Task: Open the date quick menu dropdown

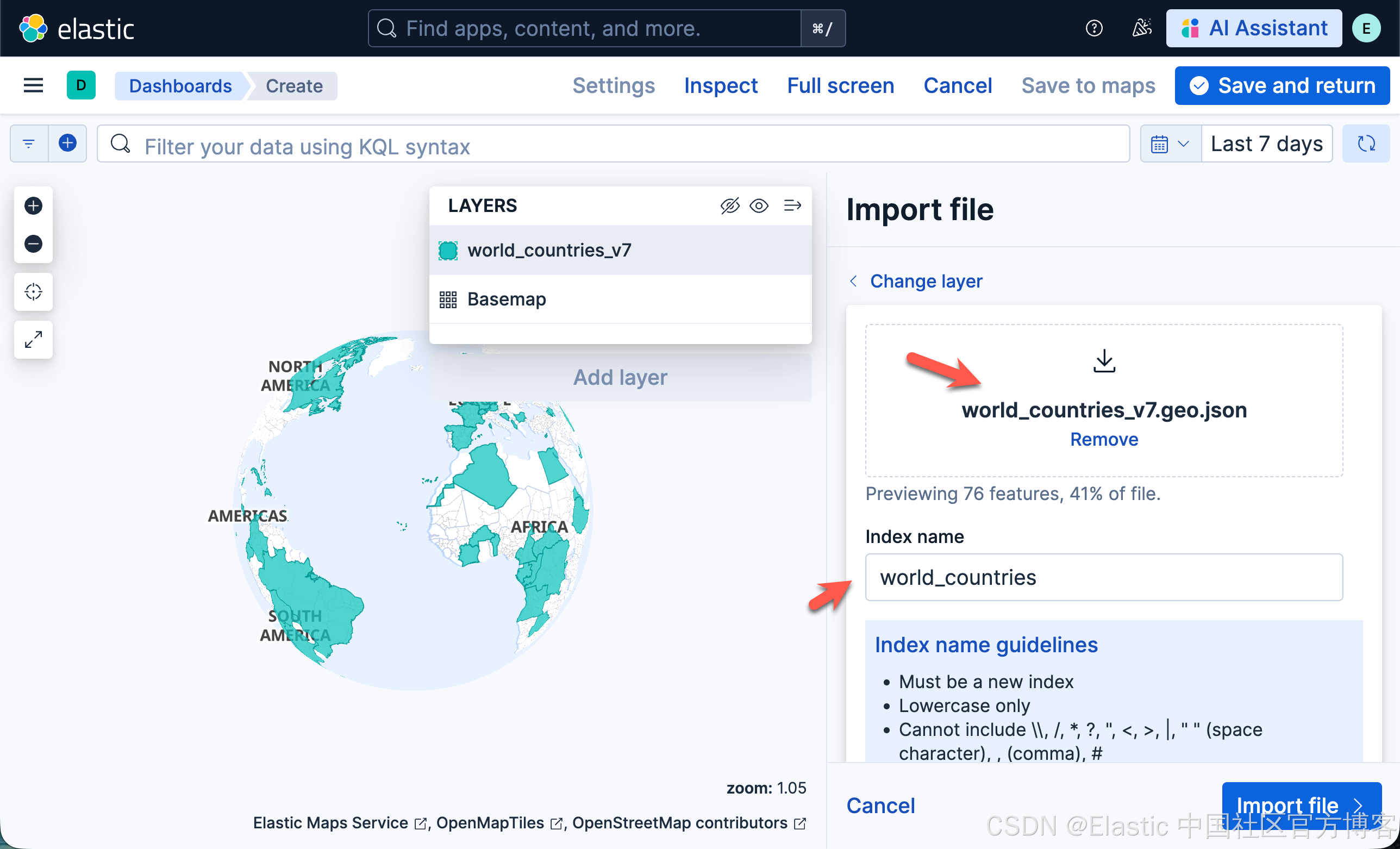Action: coord(1170,144)
